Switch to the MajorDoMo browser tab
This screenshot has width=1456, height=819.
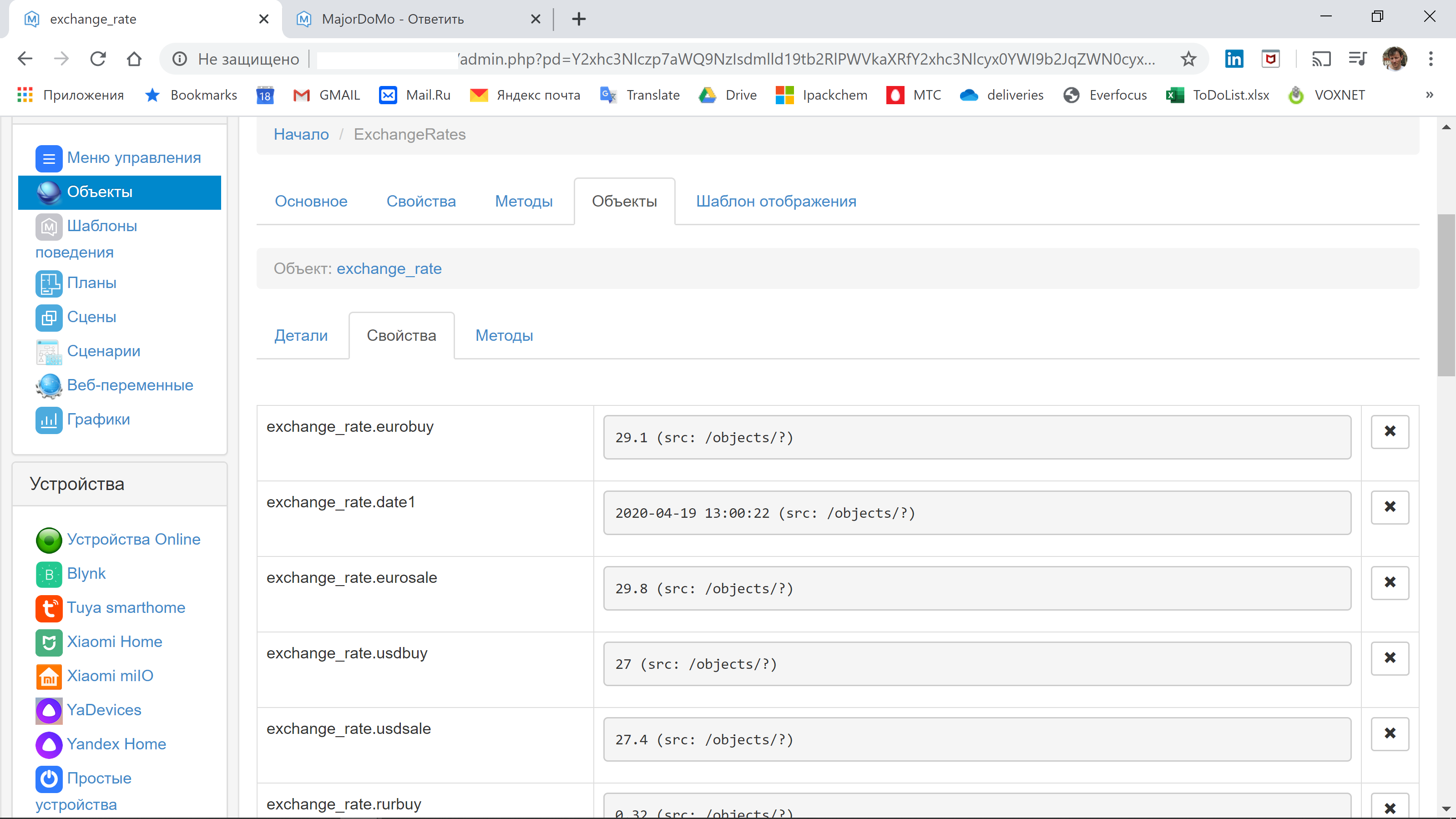click(x=396, y=19)
